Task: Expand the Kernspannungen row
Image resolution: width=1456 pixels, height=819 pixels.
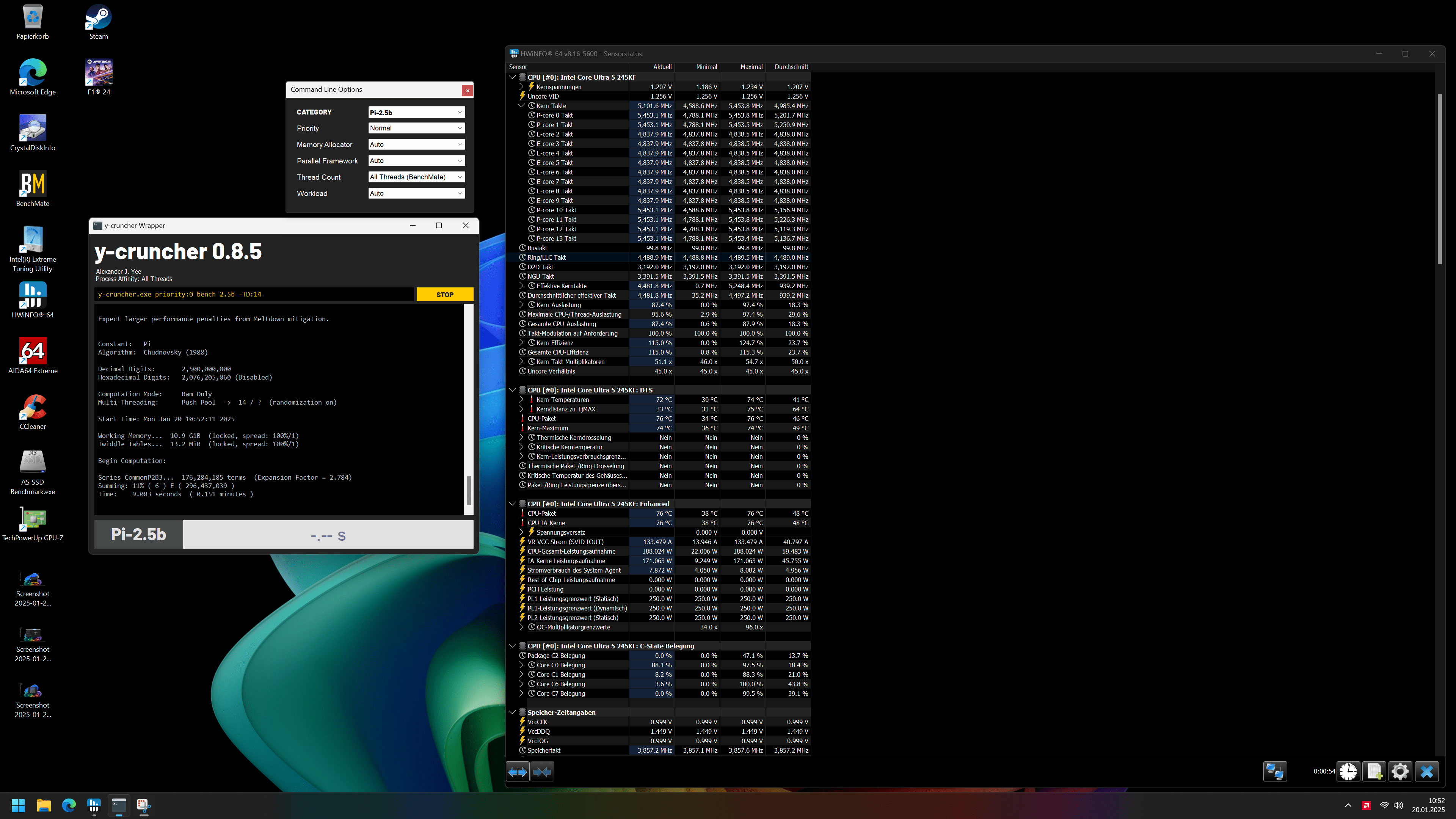Action: 522,87
